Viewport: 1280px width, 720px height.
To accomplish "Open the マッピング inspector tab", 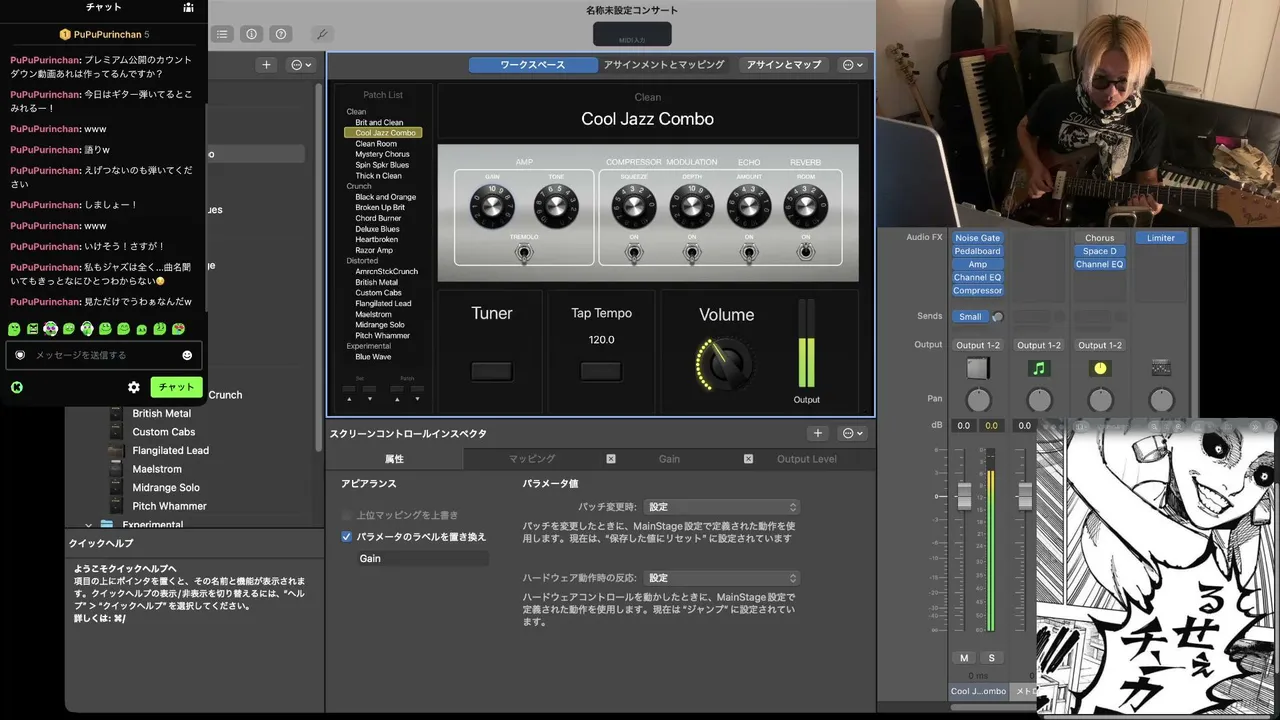I will tap(532, 459).
